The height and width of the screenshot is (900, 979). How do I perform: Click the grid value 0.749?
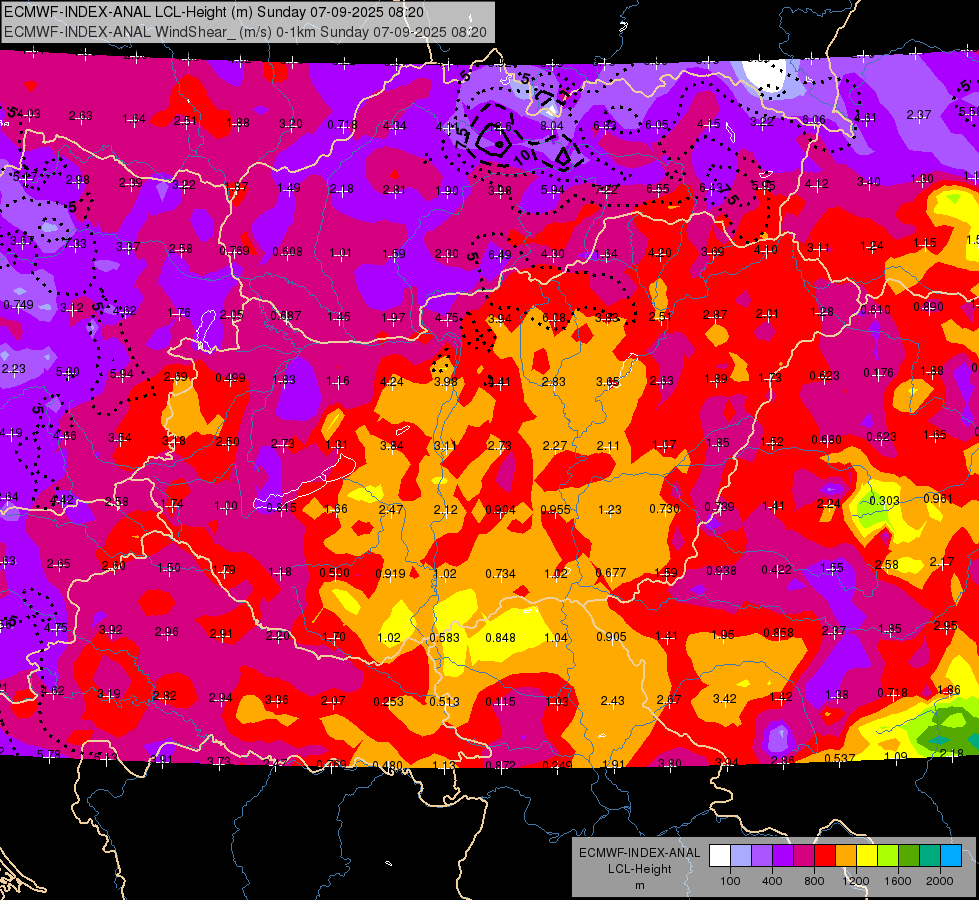point(19,305)
